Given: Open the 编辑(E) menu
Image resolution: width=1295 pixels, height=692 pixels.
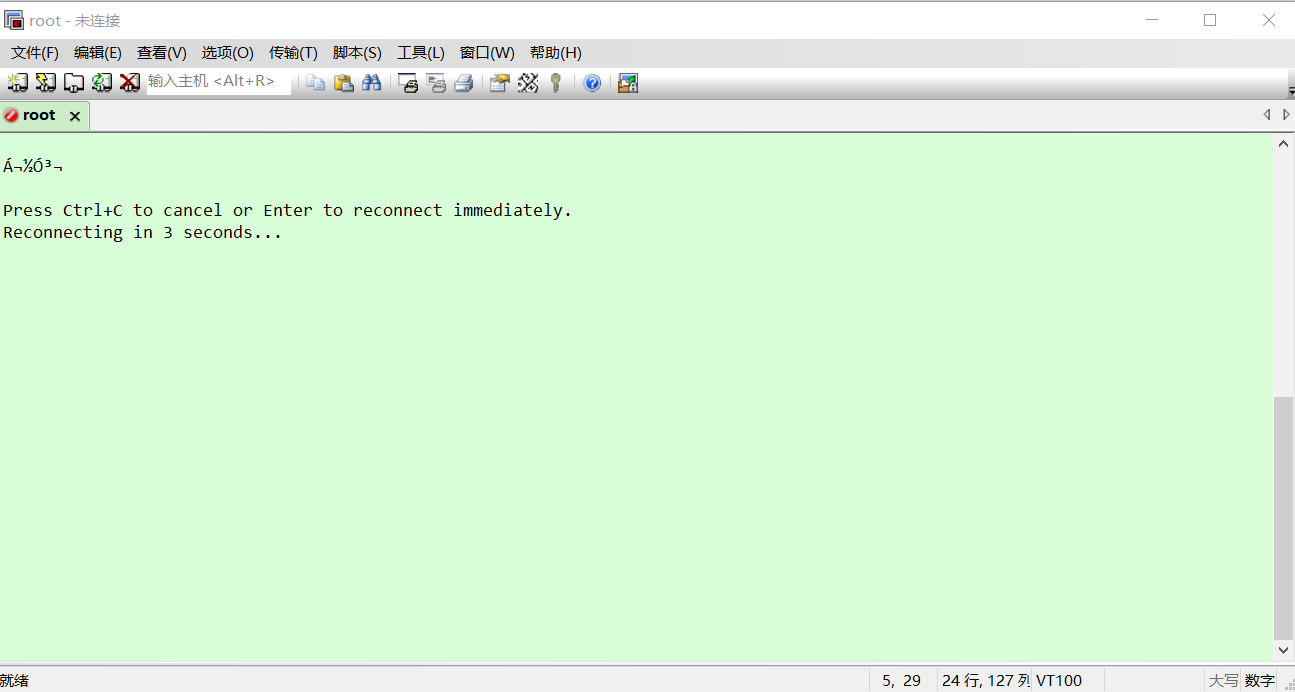Looking at the screenshot, I should 98,53.
